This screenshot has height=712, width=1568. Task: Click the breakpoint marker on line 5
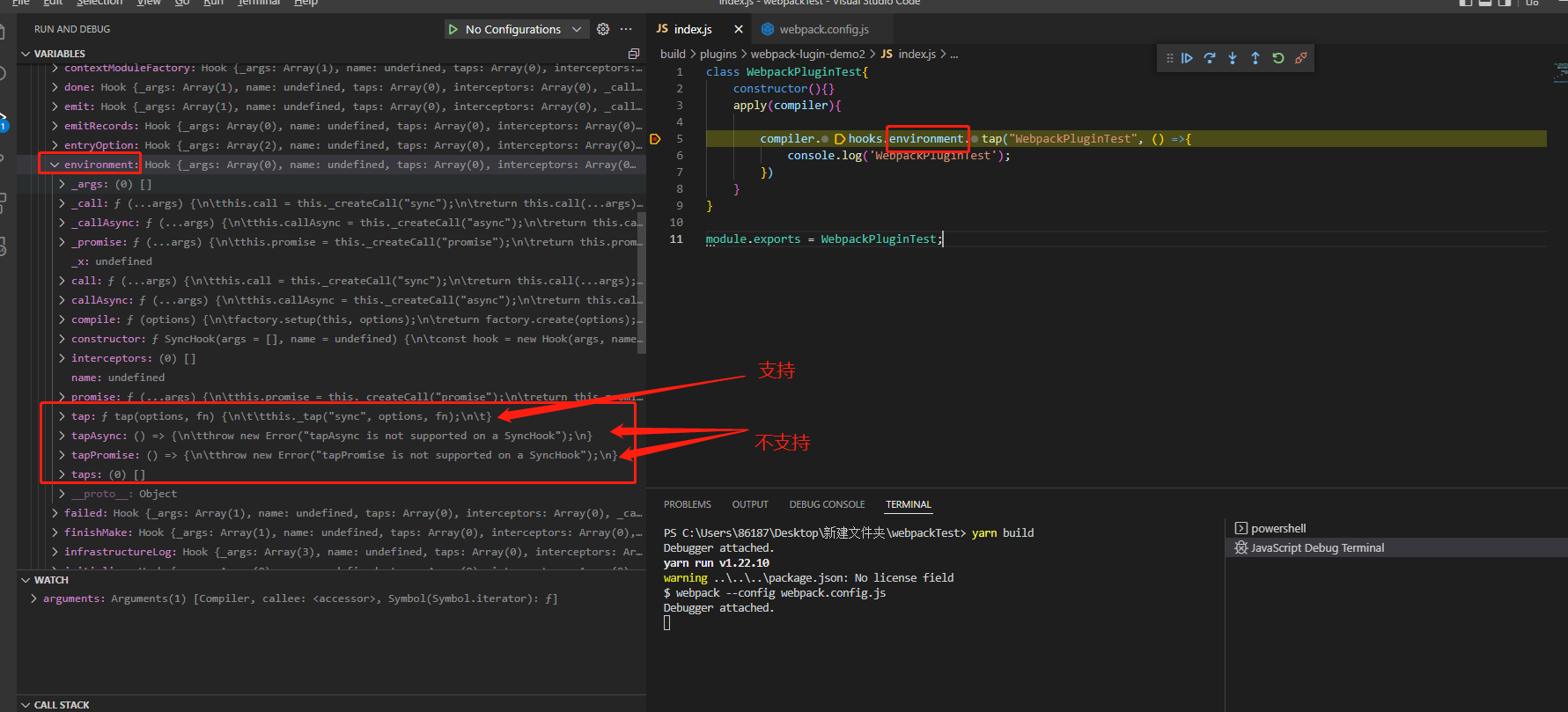pos(655,139)
